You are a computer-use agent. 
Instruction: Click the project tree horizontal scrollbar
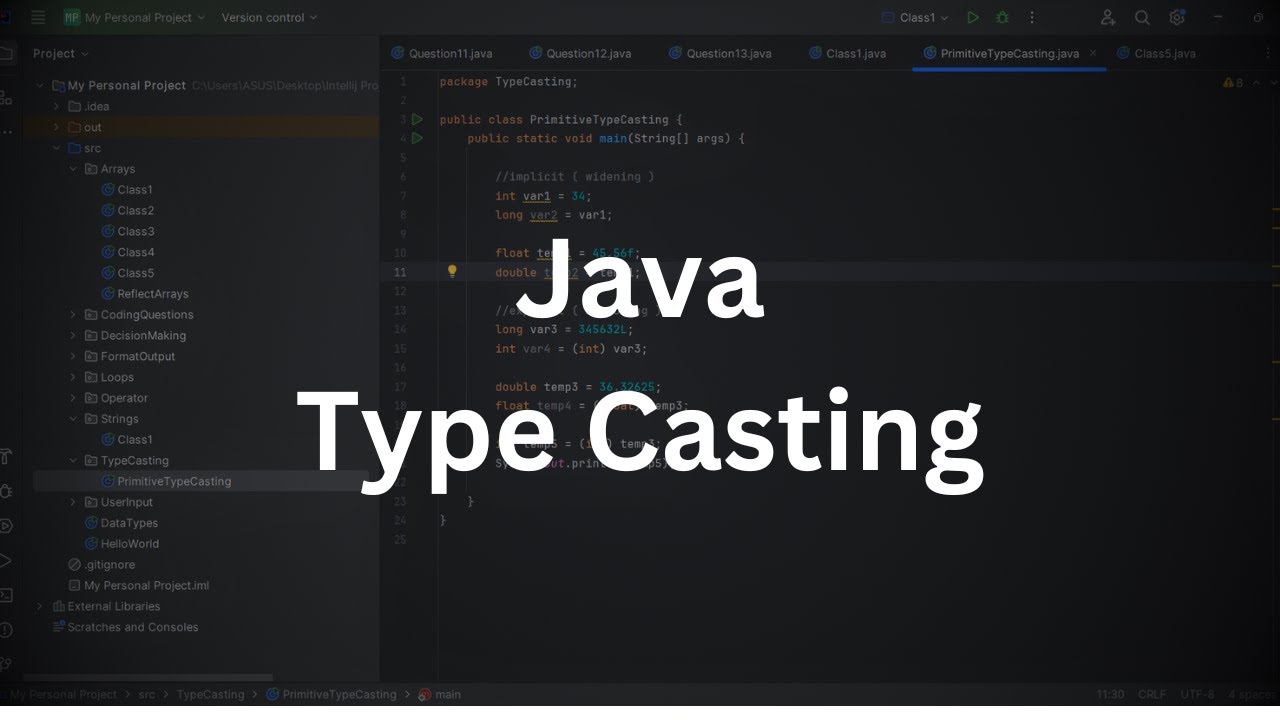tap(148, 678)
